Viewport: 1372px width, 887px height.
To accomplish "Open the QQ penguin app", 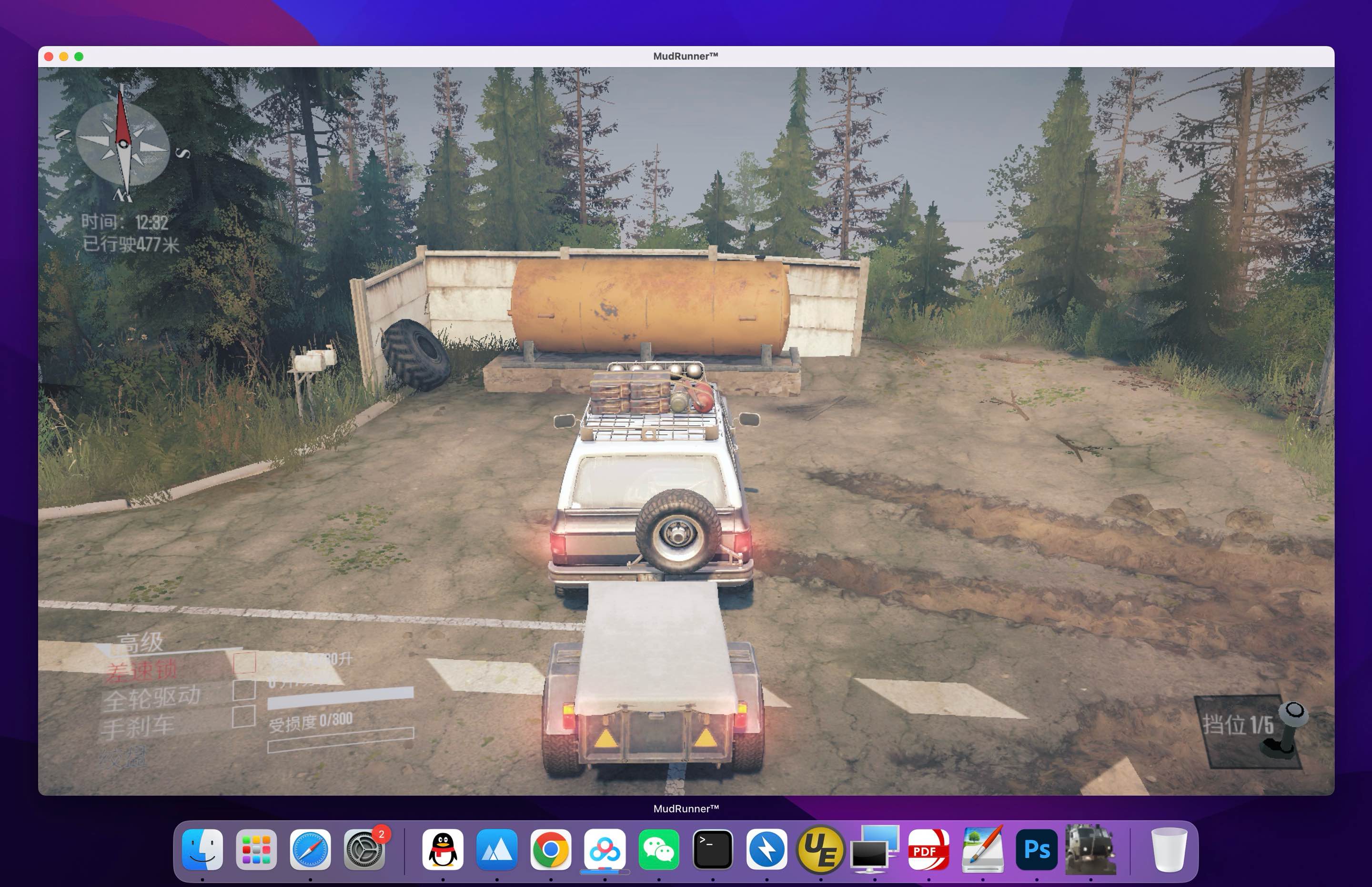I will tap(443, 849).
